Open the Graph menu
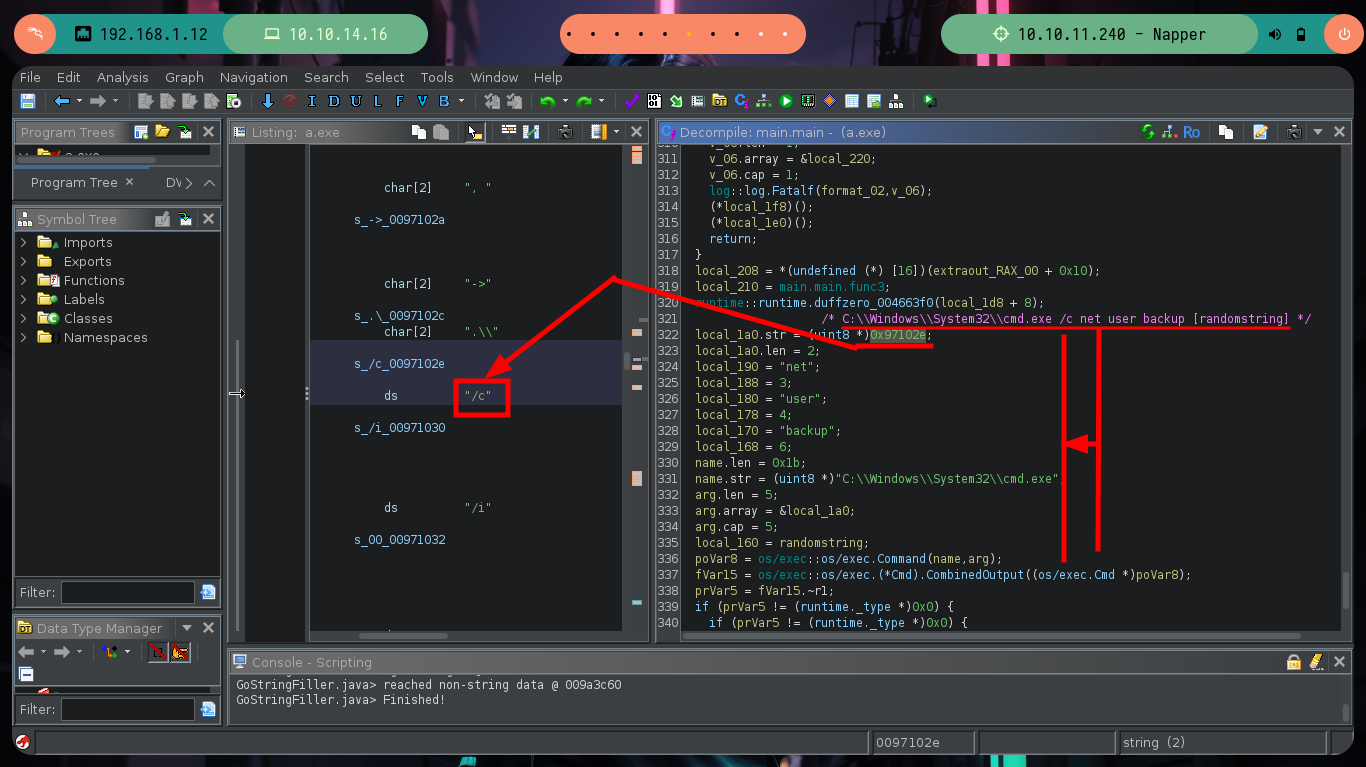 pyautogui.click(x=184, y=77)
